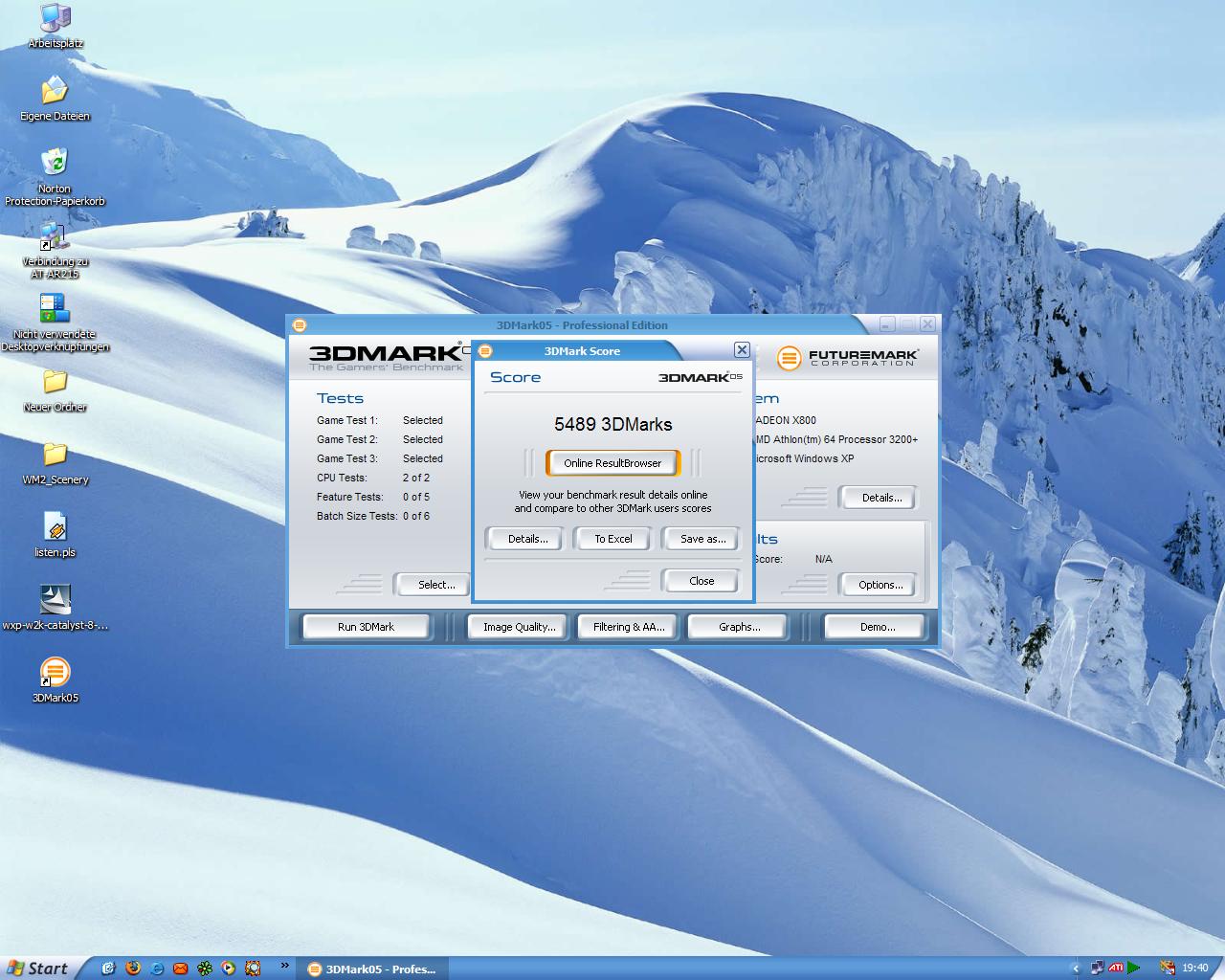The height and width of the screenshot is (980, 1225).
Task: Open Image Quality... in main window
Action: tap(519, 627)
